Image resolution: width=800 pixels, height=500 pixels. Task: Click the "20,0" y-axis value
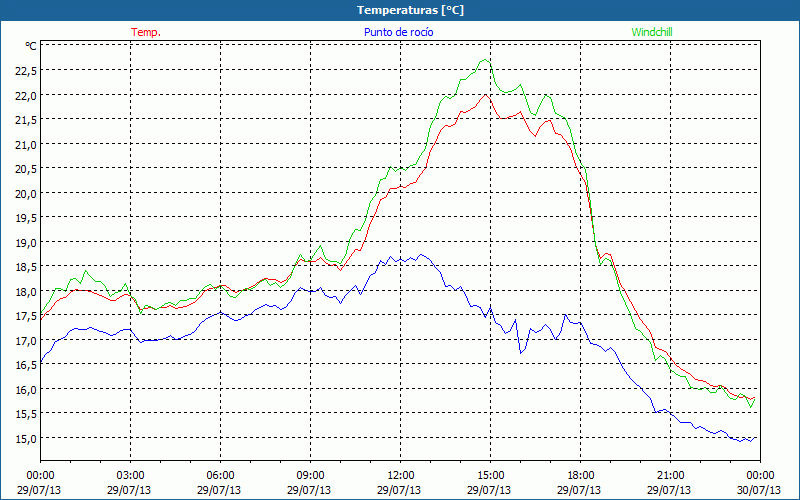(27, 194)
